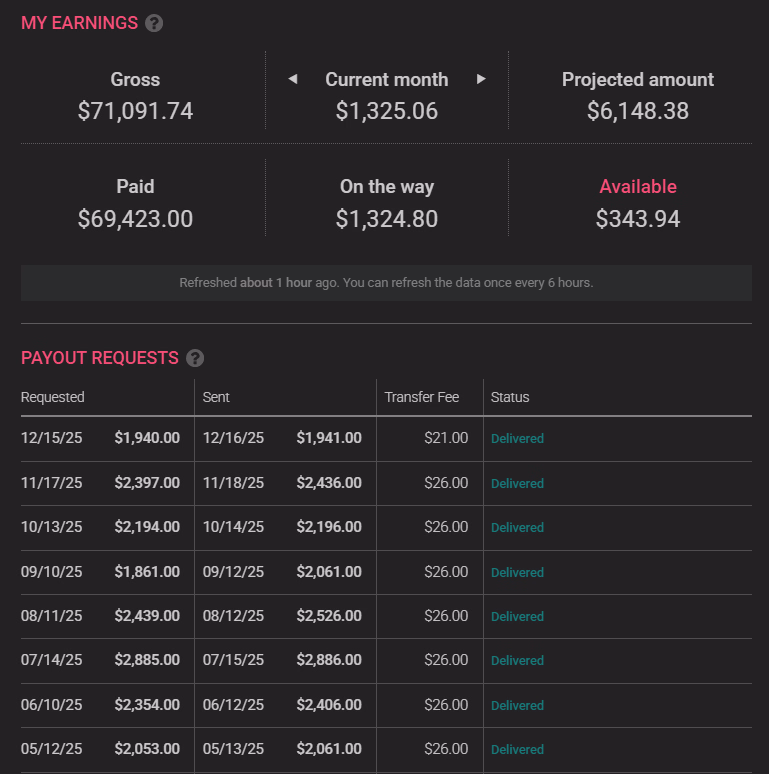Click Delivered status for 06/10/25 payout

[517, 705]
